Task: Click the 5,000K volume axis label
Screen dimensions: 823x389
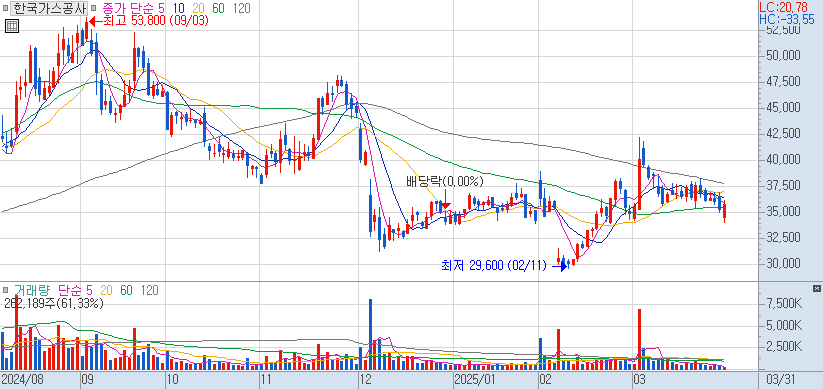Action: [784, 325]
